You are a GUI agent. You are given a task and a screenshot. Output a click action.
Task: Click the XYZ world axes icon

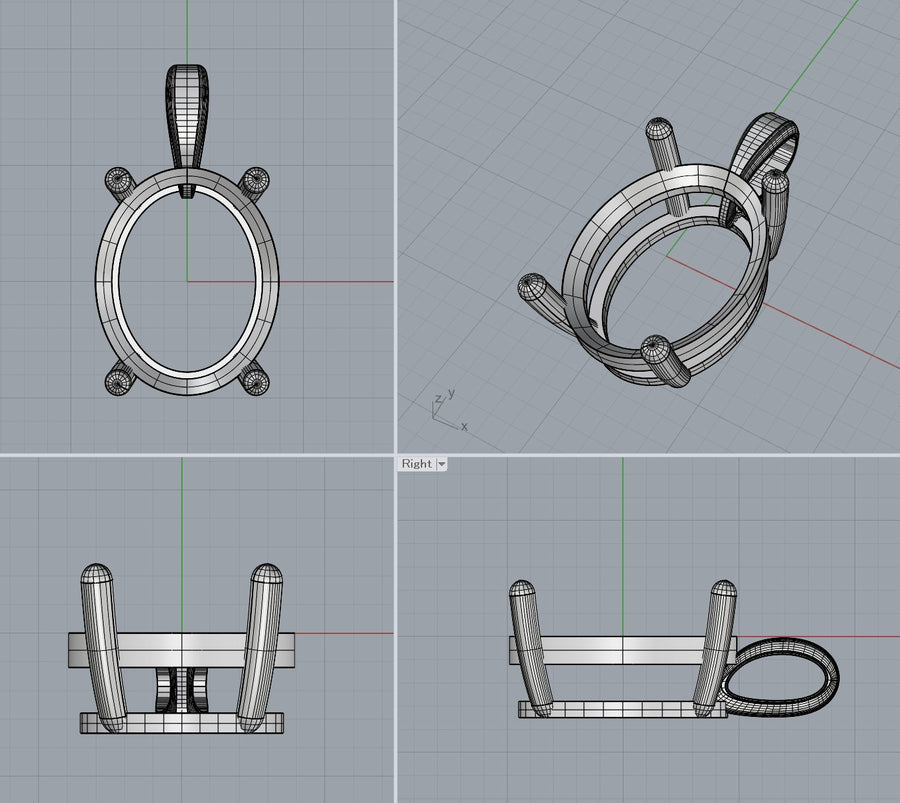click(445, 410)
